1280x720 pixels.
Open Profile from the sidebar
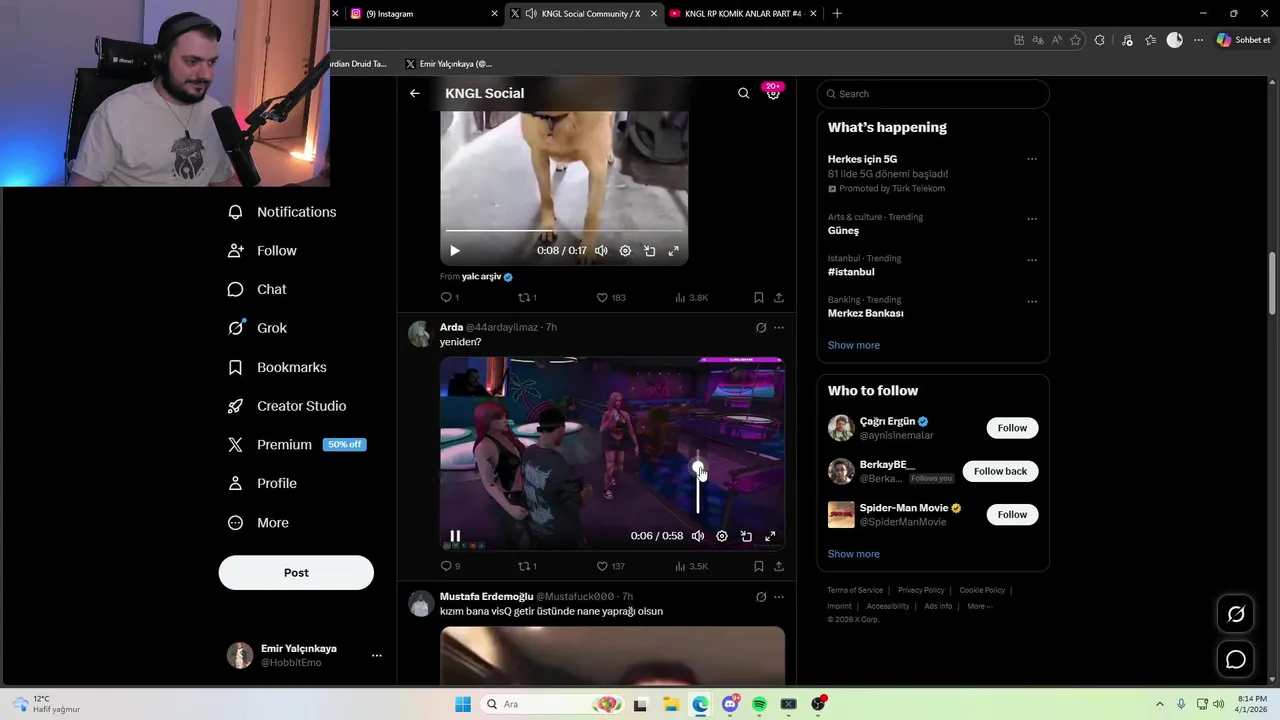pyautogui.click(x=263, y=483)
